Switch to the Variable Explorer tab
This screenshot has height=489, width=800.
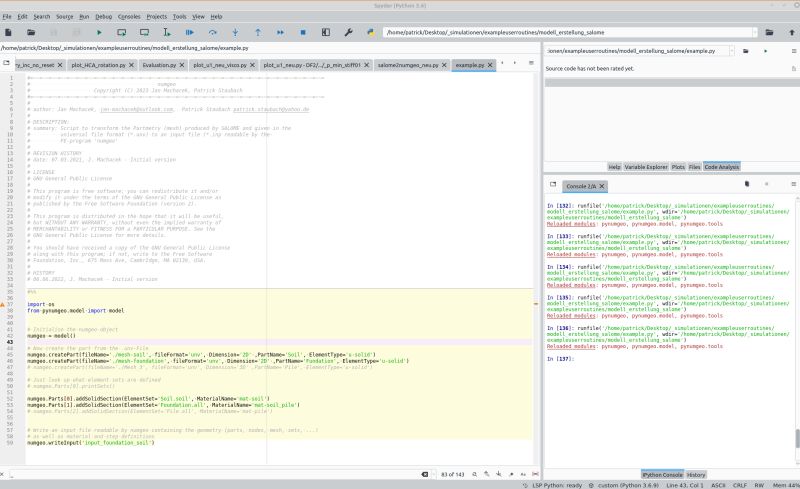click(x=645, y=167)
